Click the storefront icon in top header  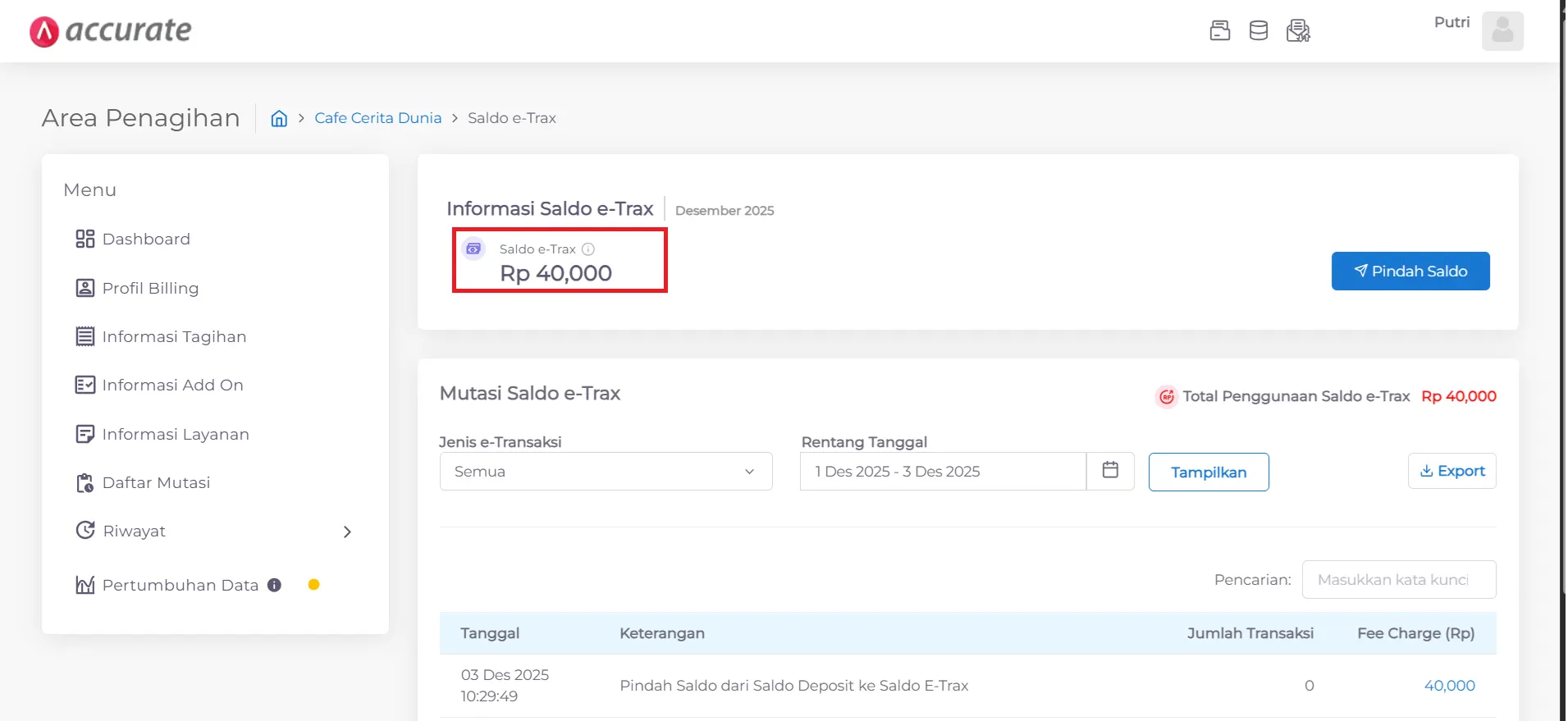1220,31
